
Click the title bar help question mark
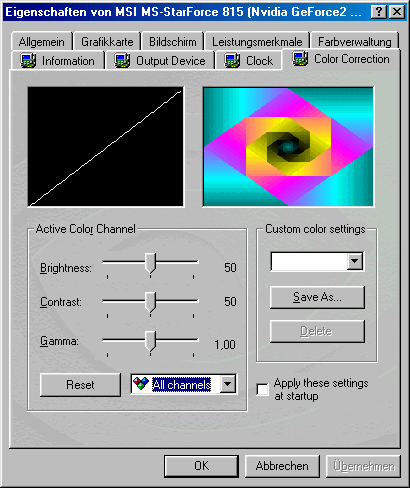(x=379, y=12)
